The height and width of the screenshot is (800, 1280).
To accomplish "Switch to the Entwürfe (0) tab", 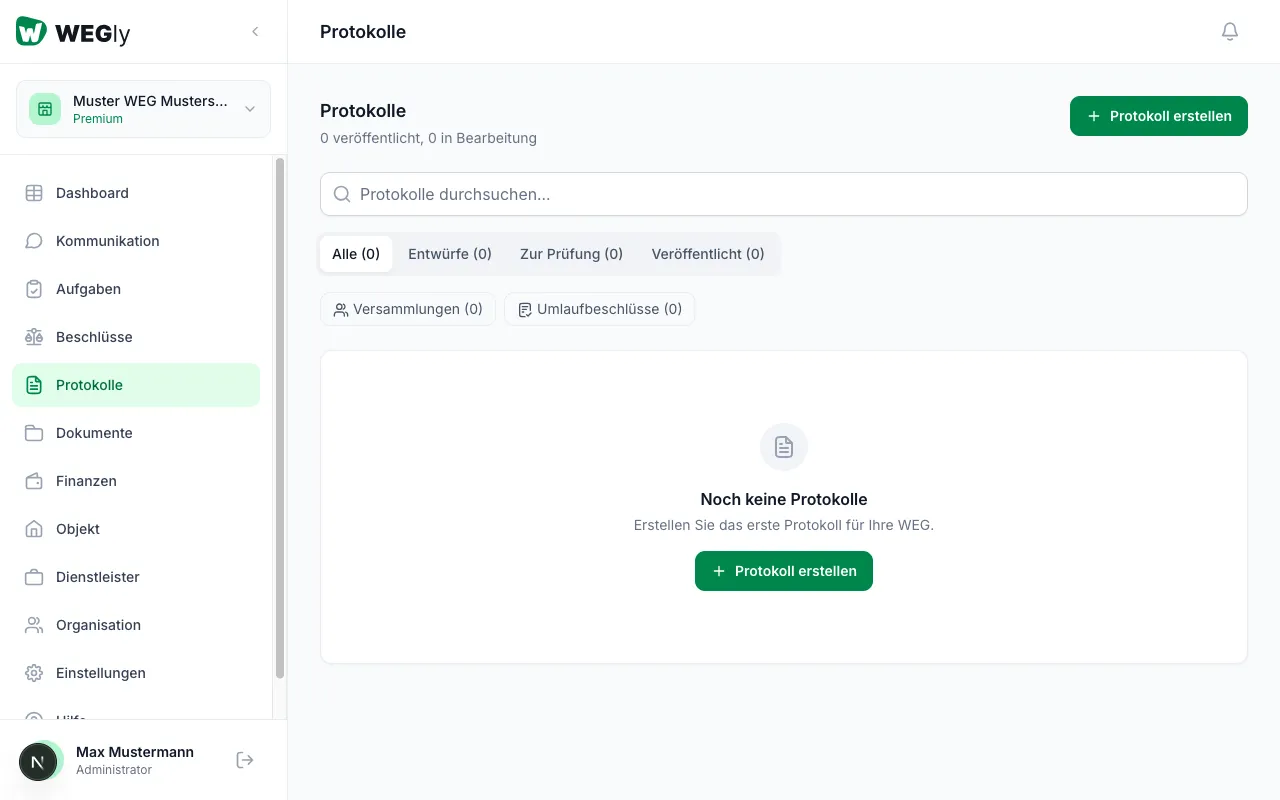I will pos(450,254).
